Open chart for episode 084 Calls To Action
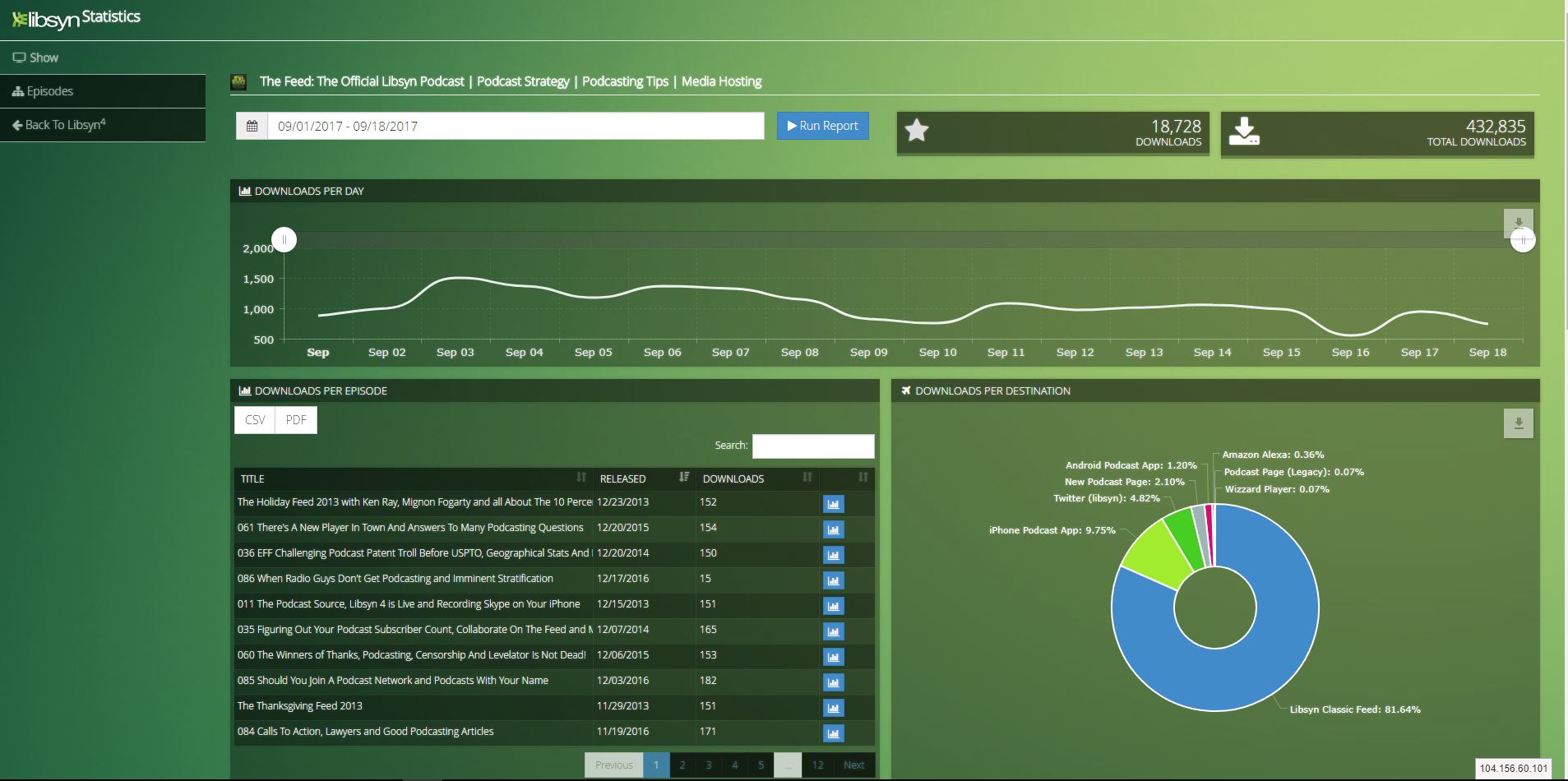This screenshot has width=1568, height=781. [x=833, y=734]
